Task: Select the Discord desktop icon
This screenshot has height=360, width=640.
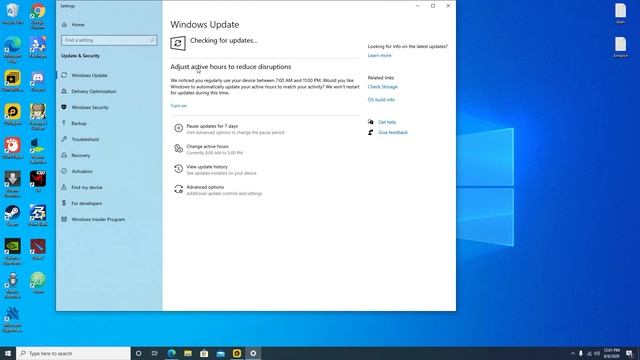Action: tap(38, 81)
